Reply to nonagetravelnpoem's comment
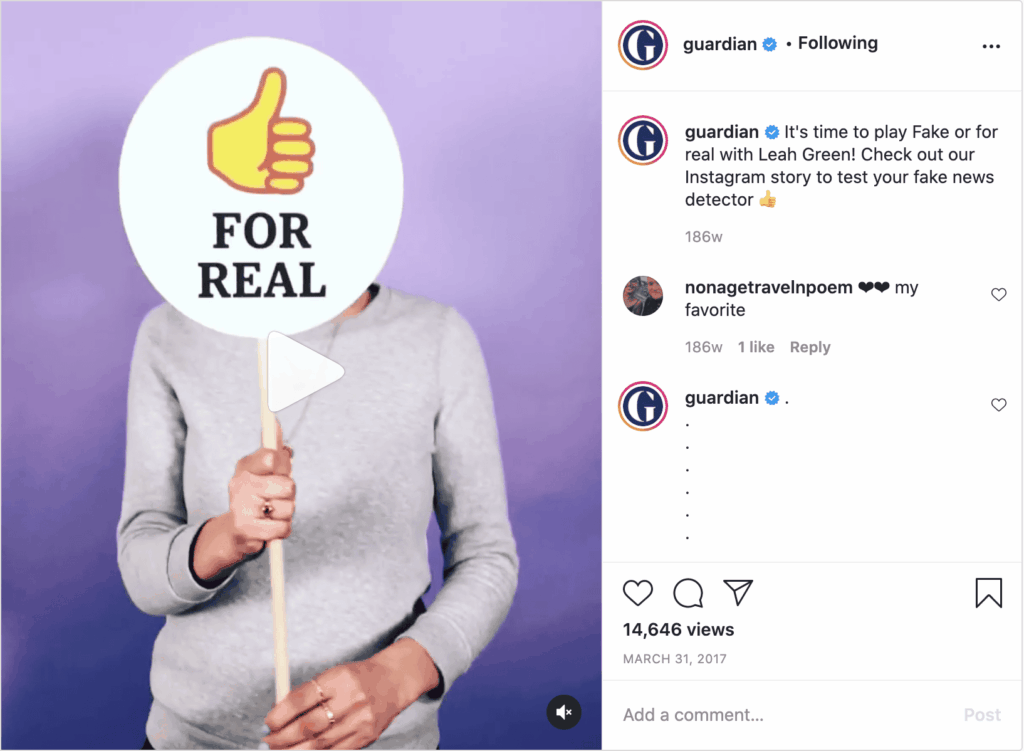Image resolution: width=1024 pixels, height=751 pixels. (x=810, y=347)
